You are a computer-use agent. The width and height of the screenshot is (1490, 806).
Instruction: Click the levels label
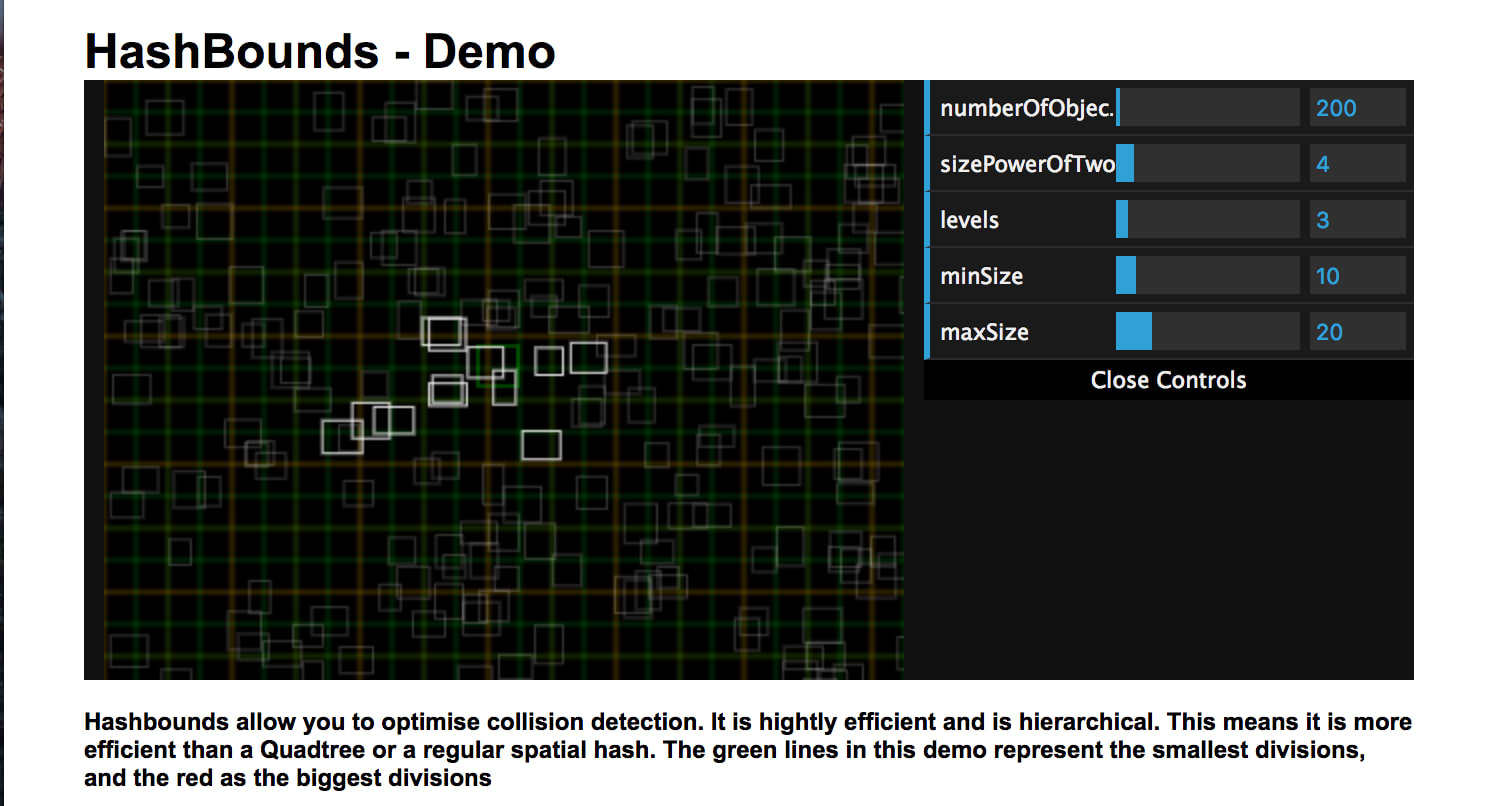click(969, 220)
